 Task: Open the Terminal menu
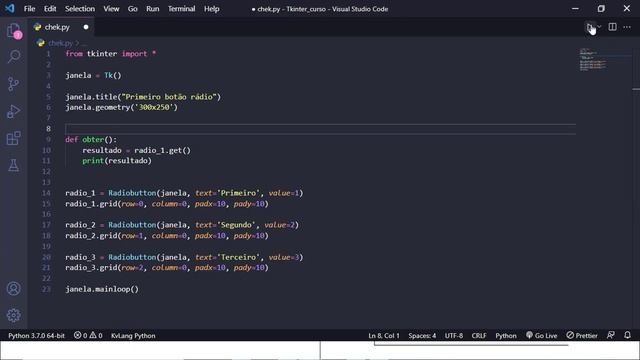[x=181, y=9]
